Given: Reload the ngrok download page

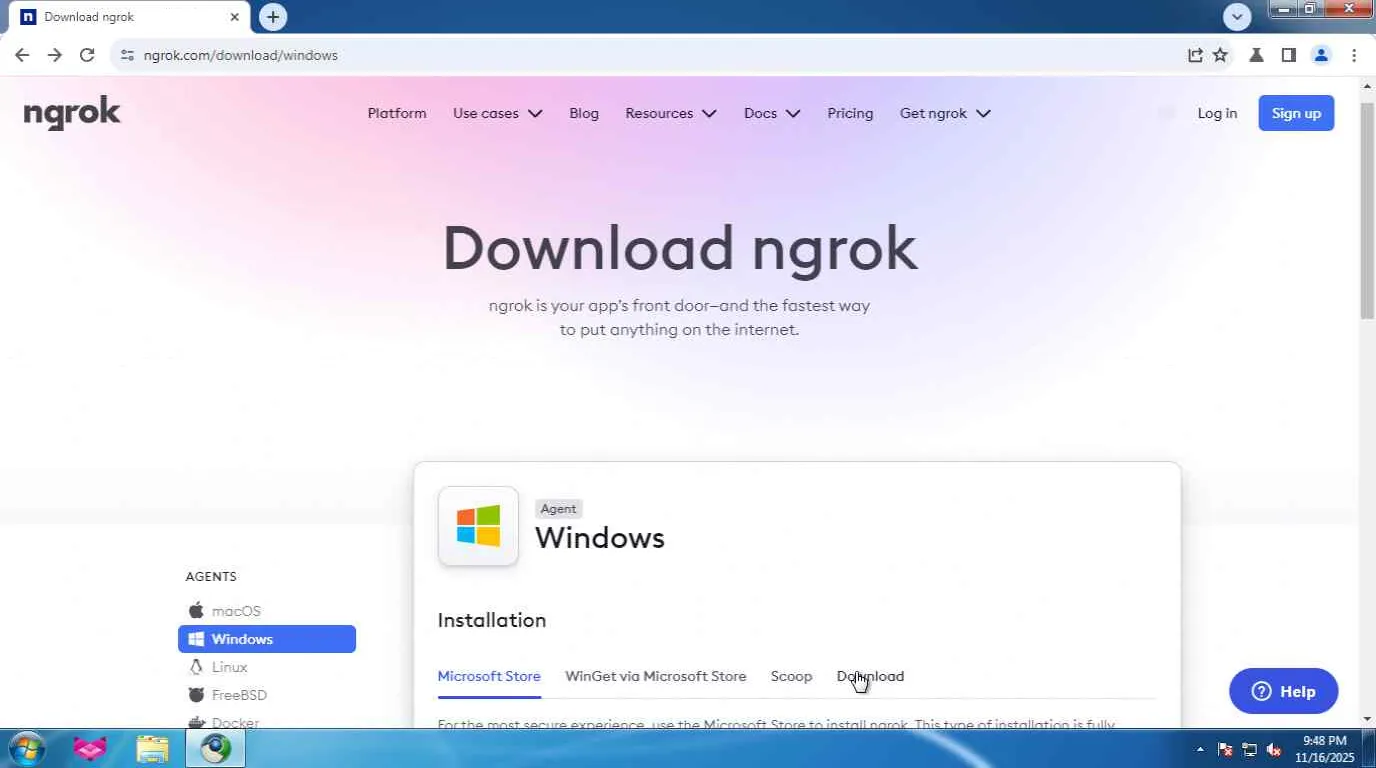Looking at the screenshot, I should click(x=87, y=55).
